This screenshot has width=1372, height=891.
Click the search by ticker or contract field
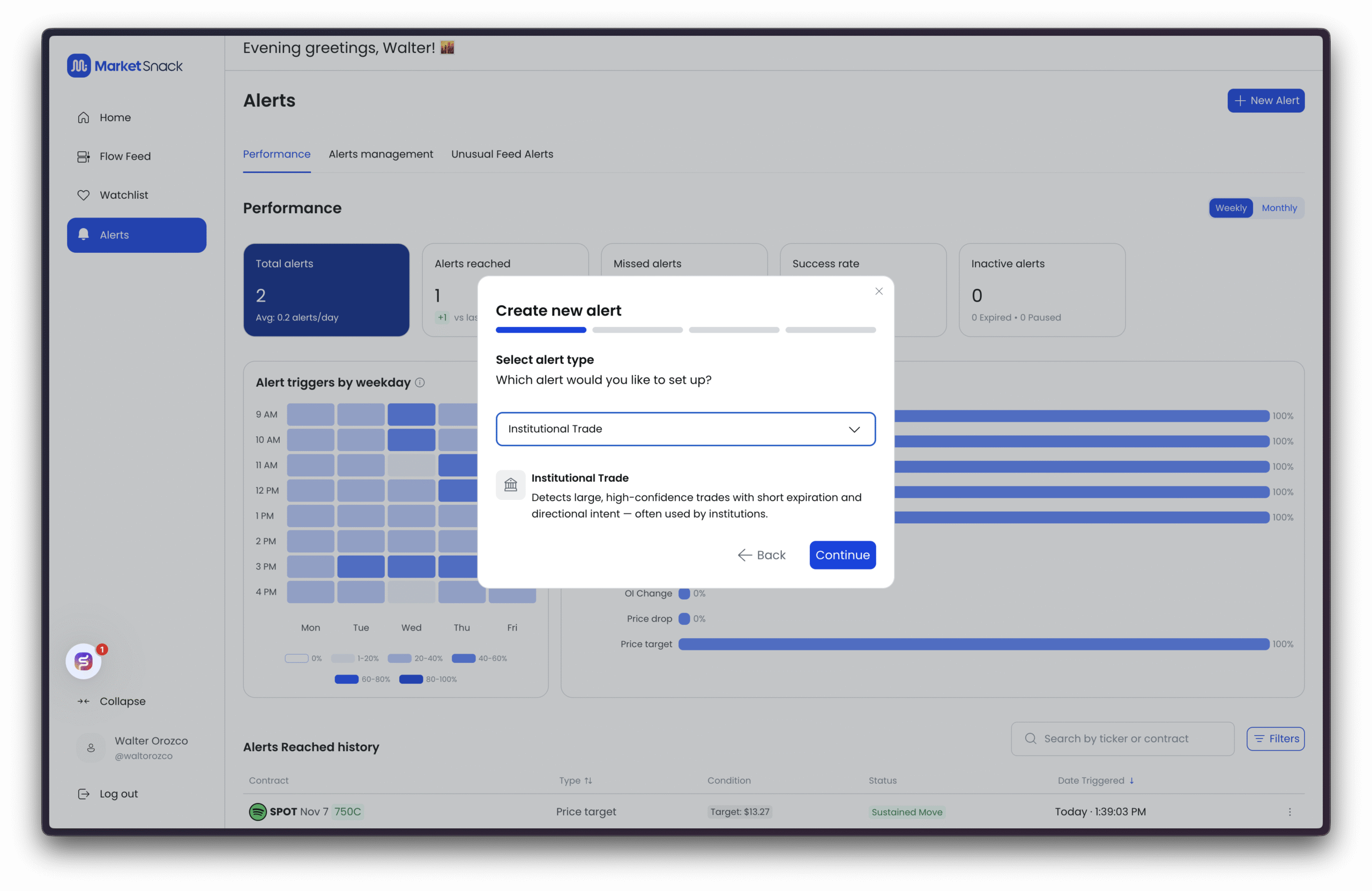click(1121, 739)
